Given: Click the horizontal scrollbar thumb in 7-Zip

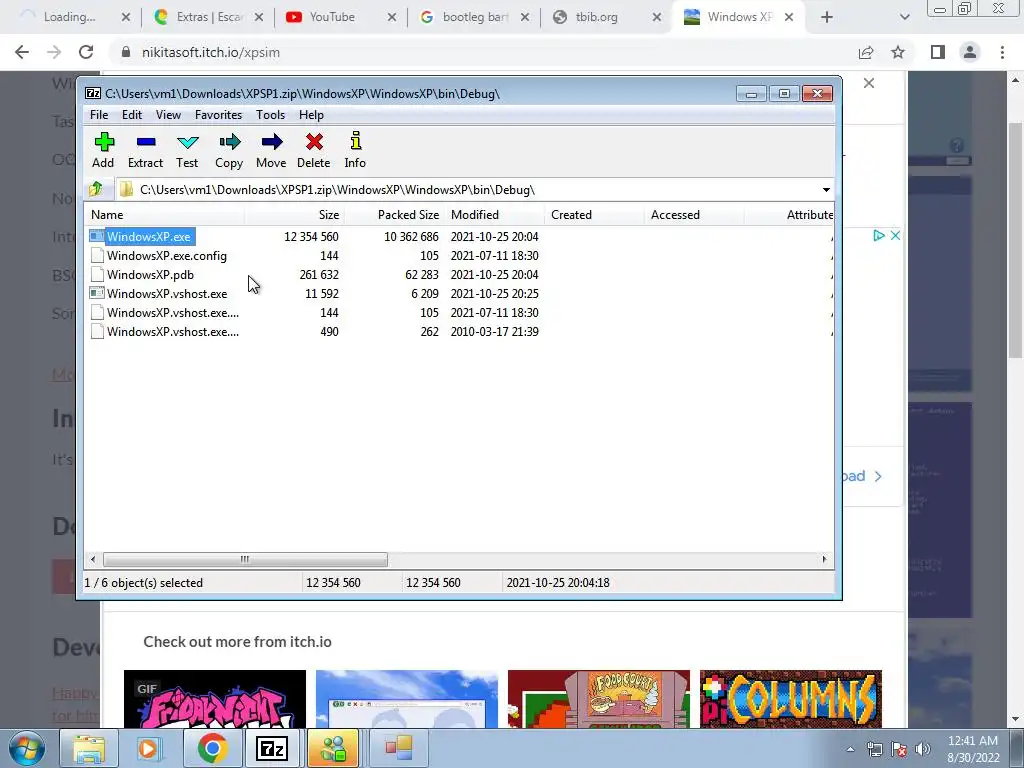Looking at the screenshot, I should tap(245, 560).
